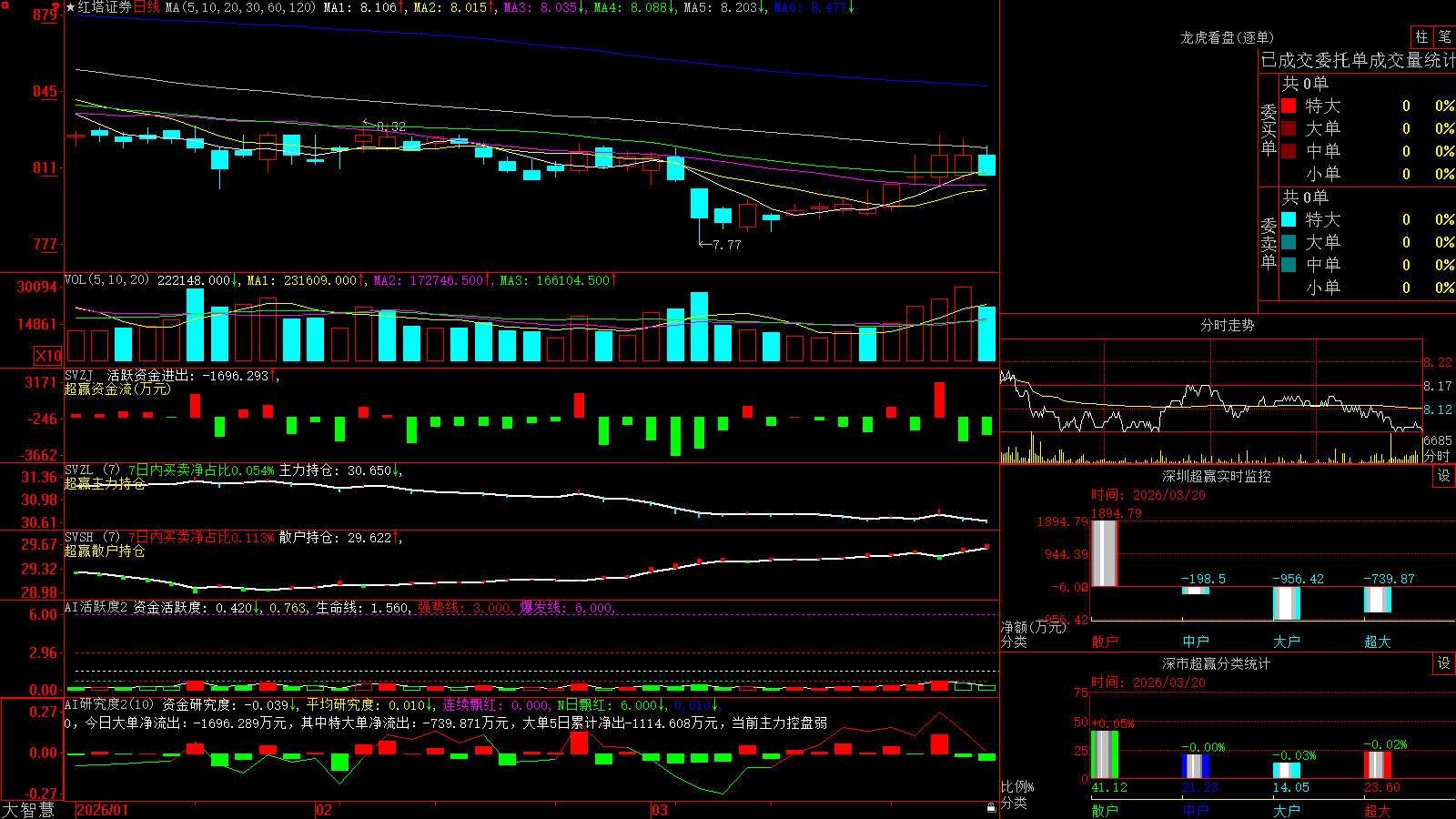Click the 小单 row under 委卖单
1456x819 pixels.
[1367, 288]
